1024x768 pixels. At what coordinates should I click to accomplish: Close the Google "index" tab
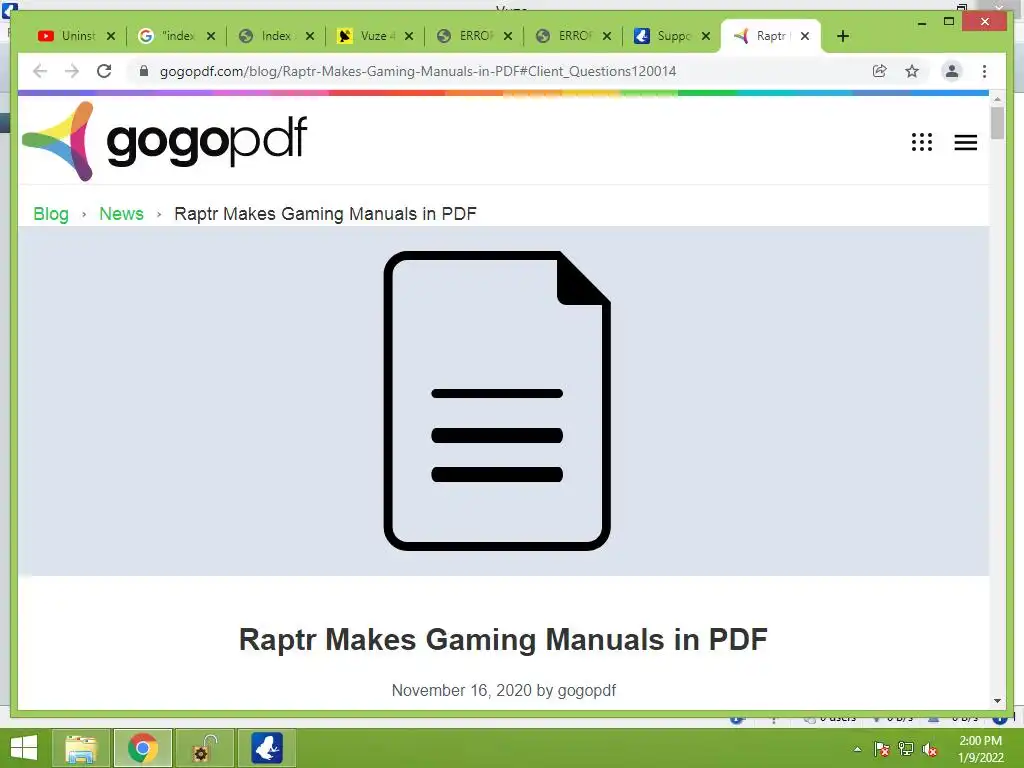tap(211, 36)
